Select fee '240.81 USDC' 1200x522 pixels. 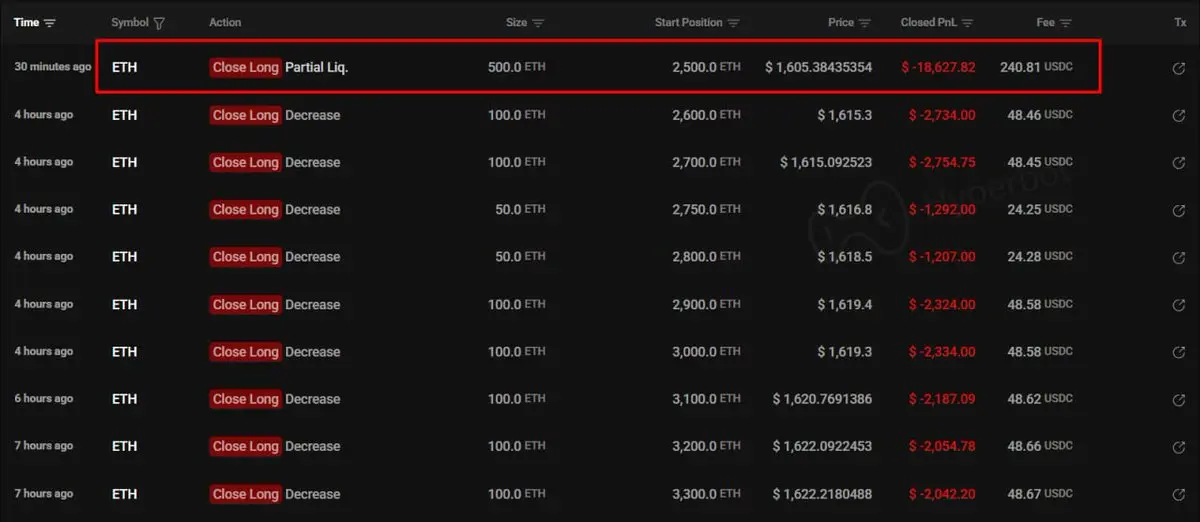tap(1036, 67)
